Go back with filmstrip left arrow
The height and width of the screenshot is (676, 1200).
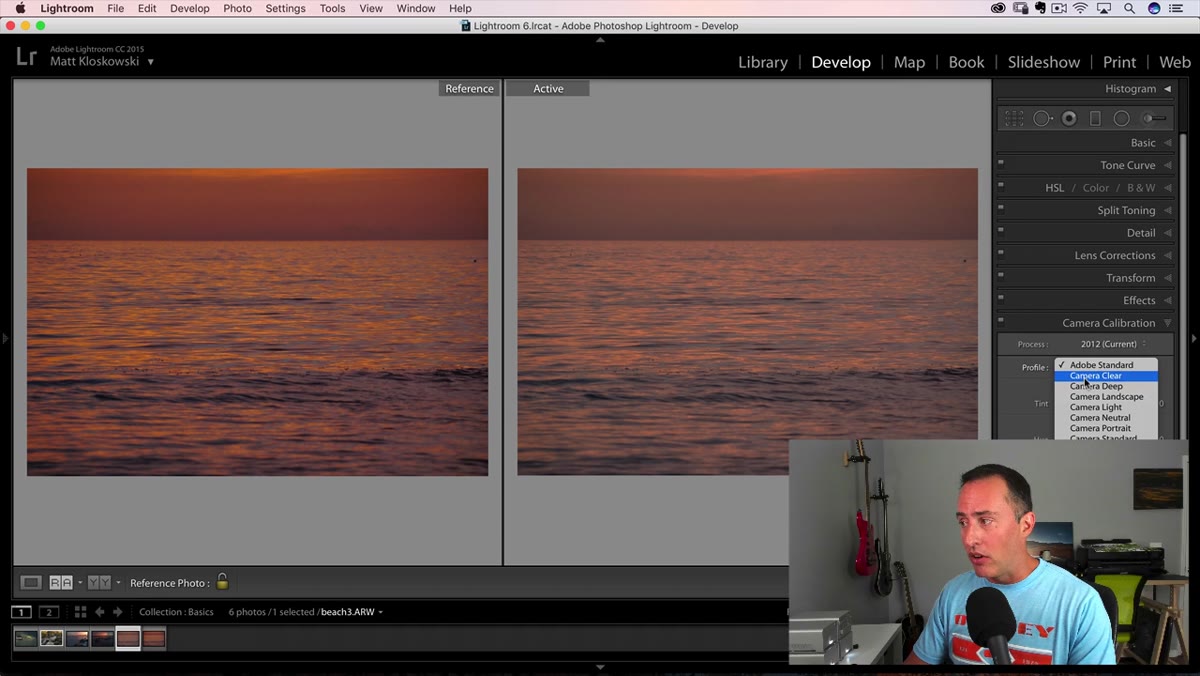99,612
